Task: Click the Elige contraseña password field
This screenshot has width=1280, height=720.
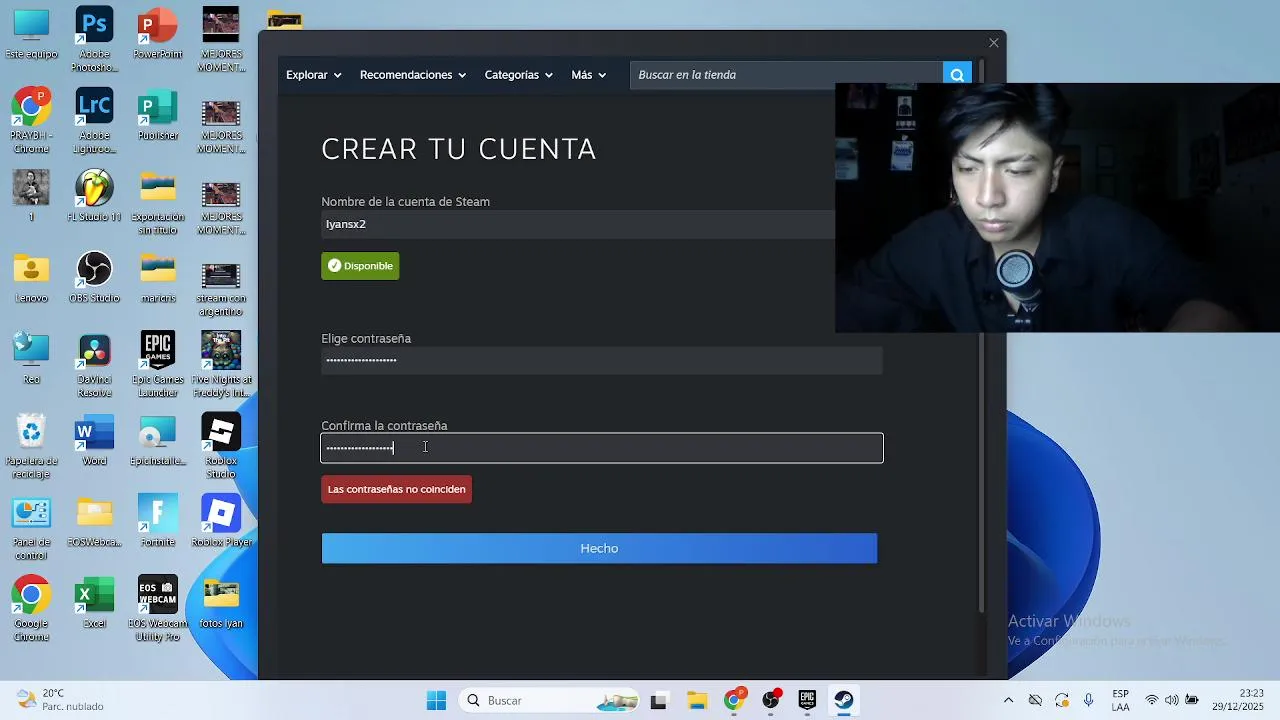Action: [x=601, y=360]
